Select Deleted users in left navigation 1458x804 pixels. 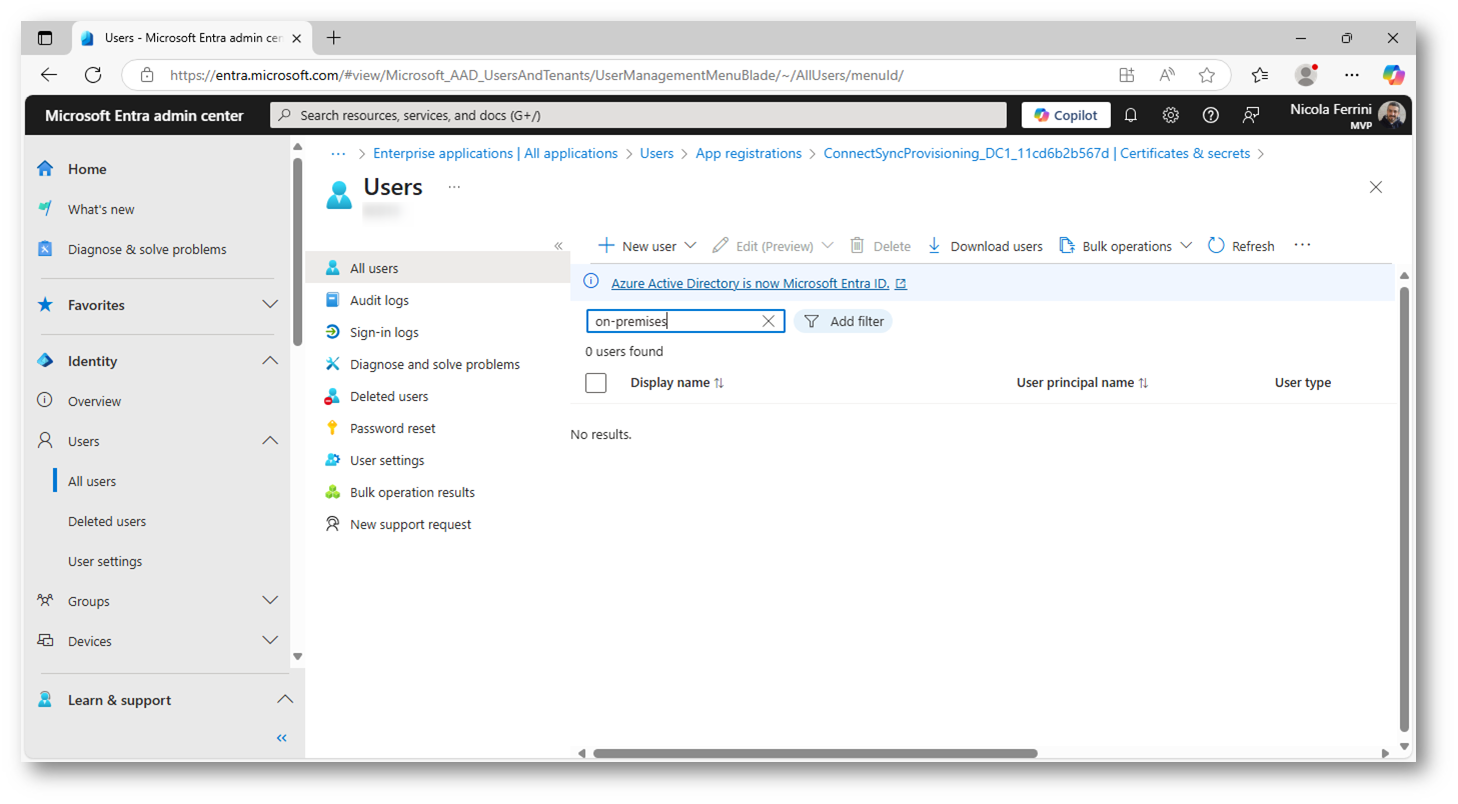pos(107,521)
